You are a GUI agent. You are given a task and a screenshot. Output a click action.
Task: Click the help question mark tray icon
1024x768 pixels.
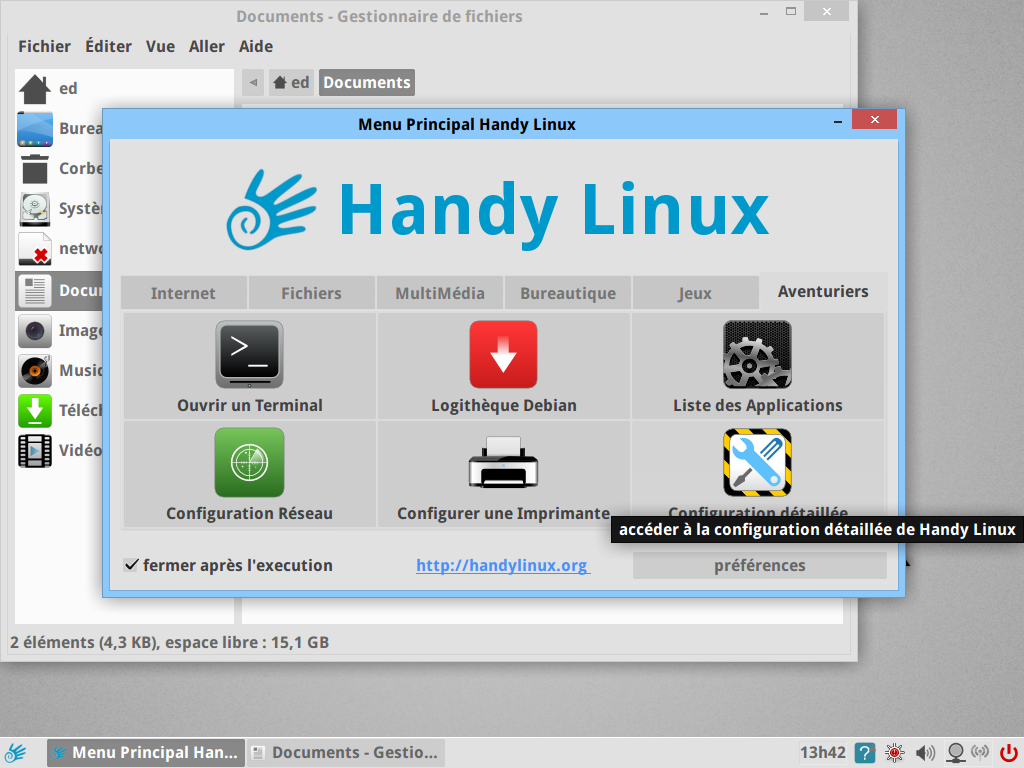(x=865, y=753)
